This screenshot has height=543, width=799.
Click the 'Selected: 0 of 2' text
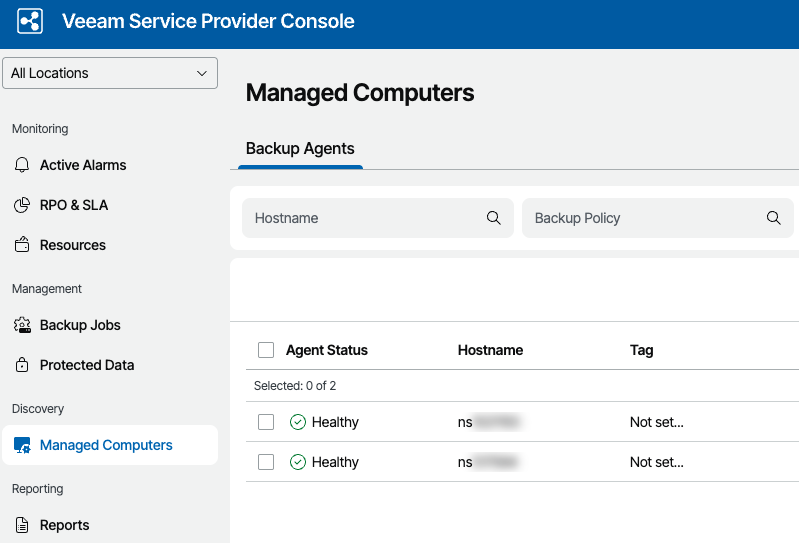(x=295, y=386)
